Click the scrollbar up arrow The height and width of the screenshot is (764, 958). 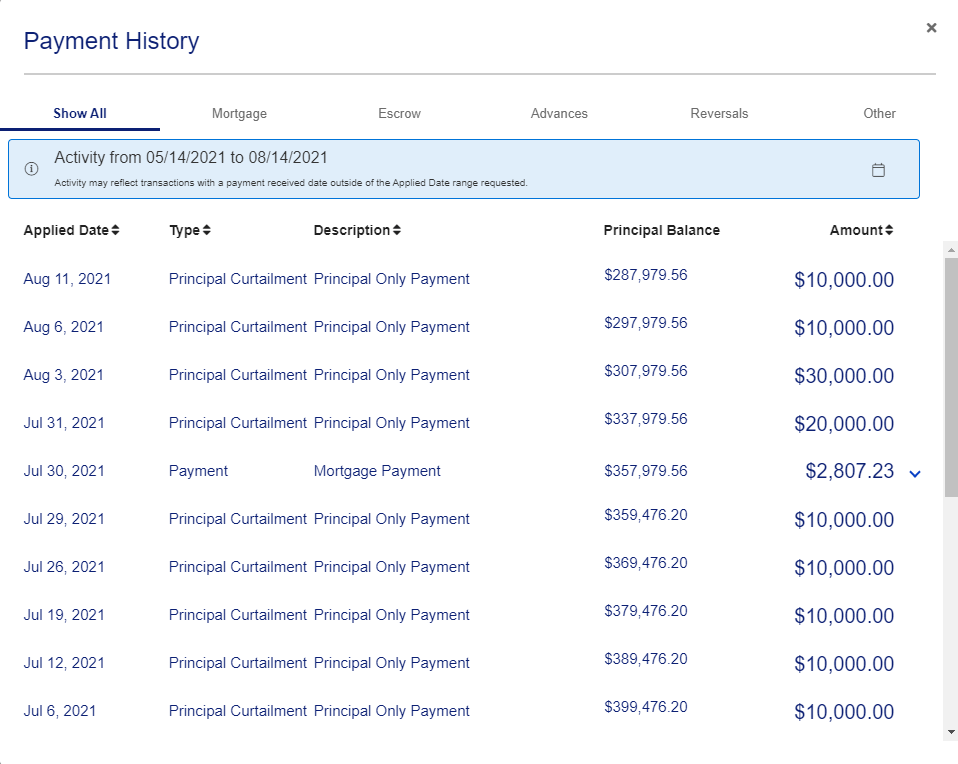tap(951, 249)
